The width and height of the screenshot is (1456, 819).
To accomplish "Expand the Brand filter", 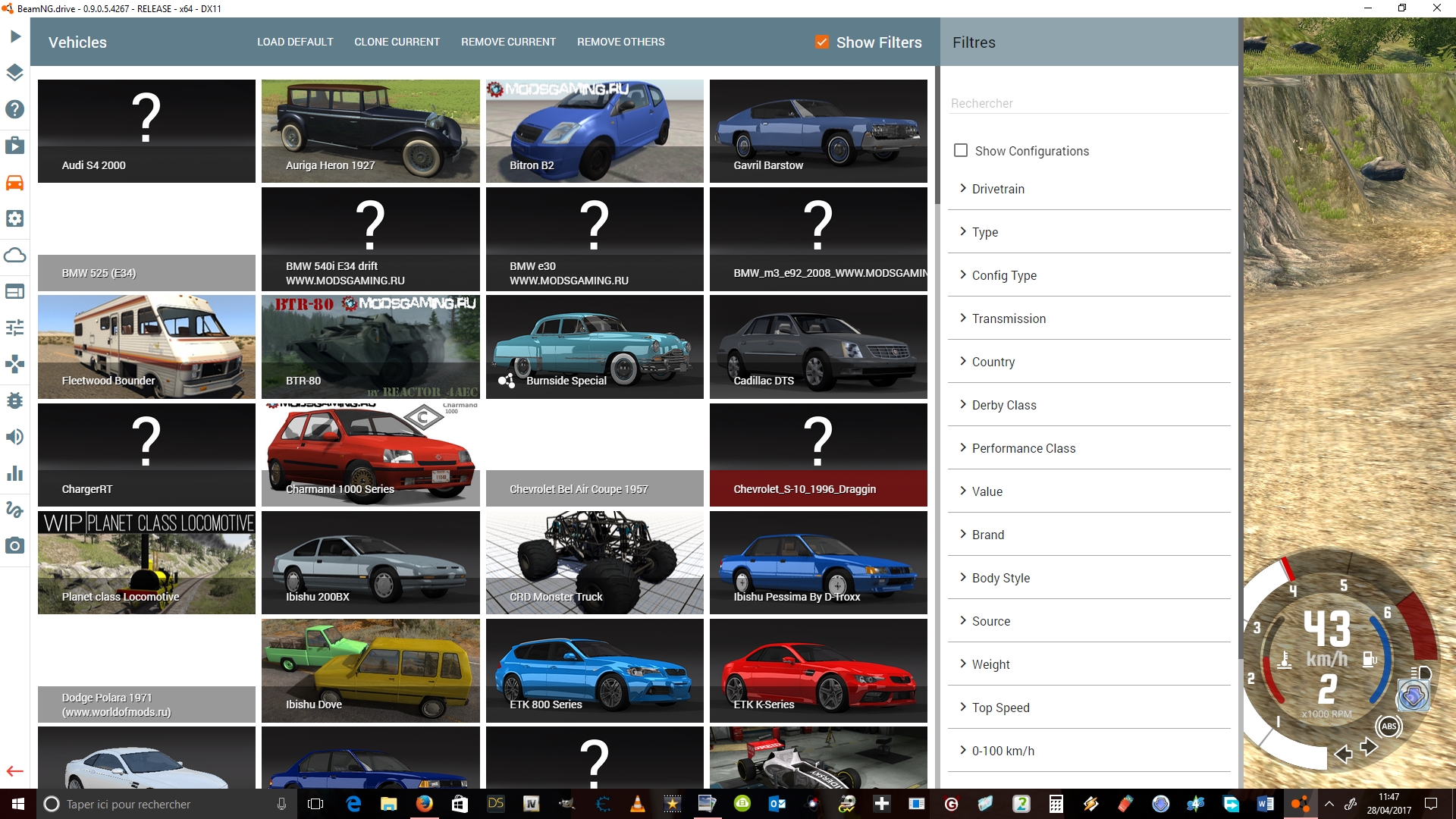I will (x=1089, y=535).
